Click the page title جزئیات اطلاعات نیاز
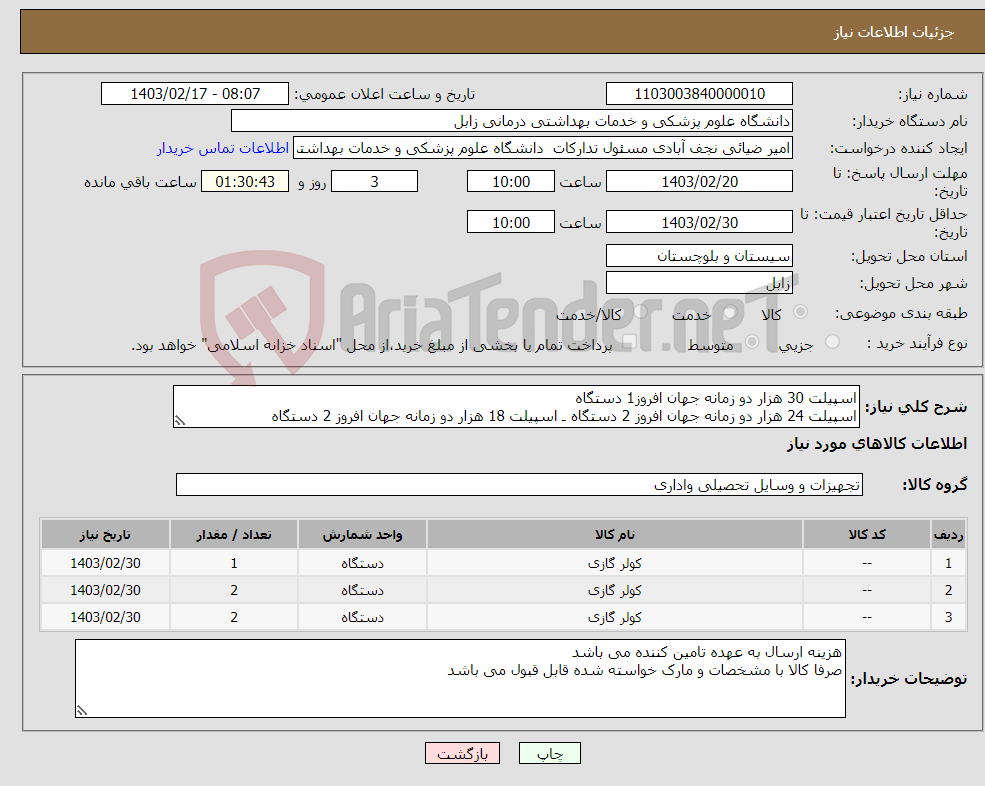Viewport: 985px width, 786px height. pos(894,32)
